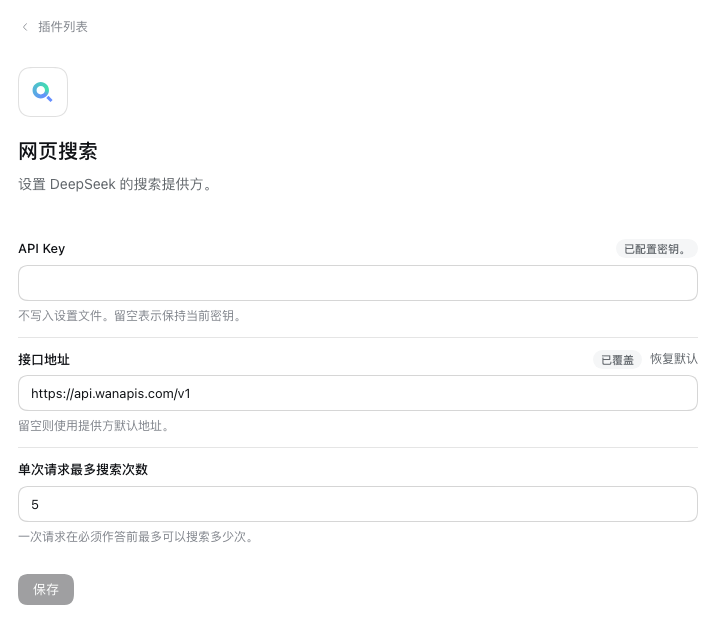Restore default via 恢复默认

pyautogui.click(x=674, y=359)
